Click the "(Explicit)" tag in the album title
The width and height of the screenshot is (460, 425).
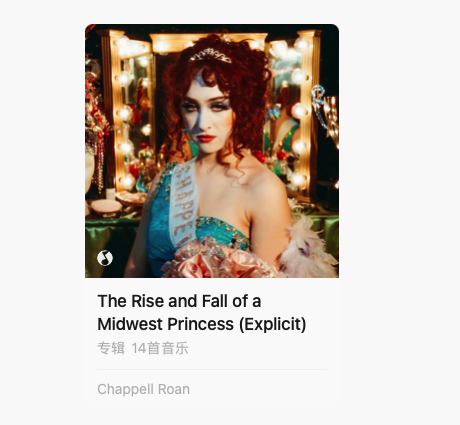point(273,324)
